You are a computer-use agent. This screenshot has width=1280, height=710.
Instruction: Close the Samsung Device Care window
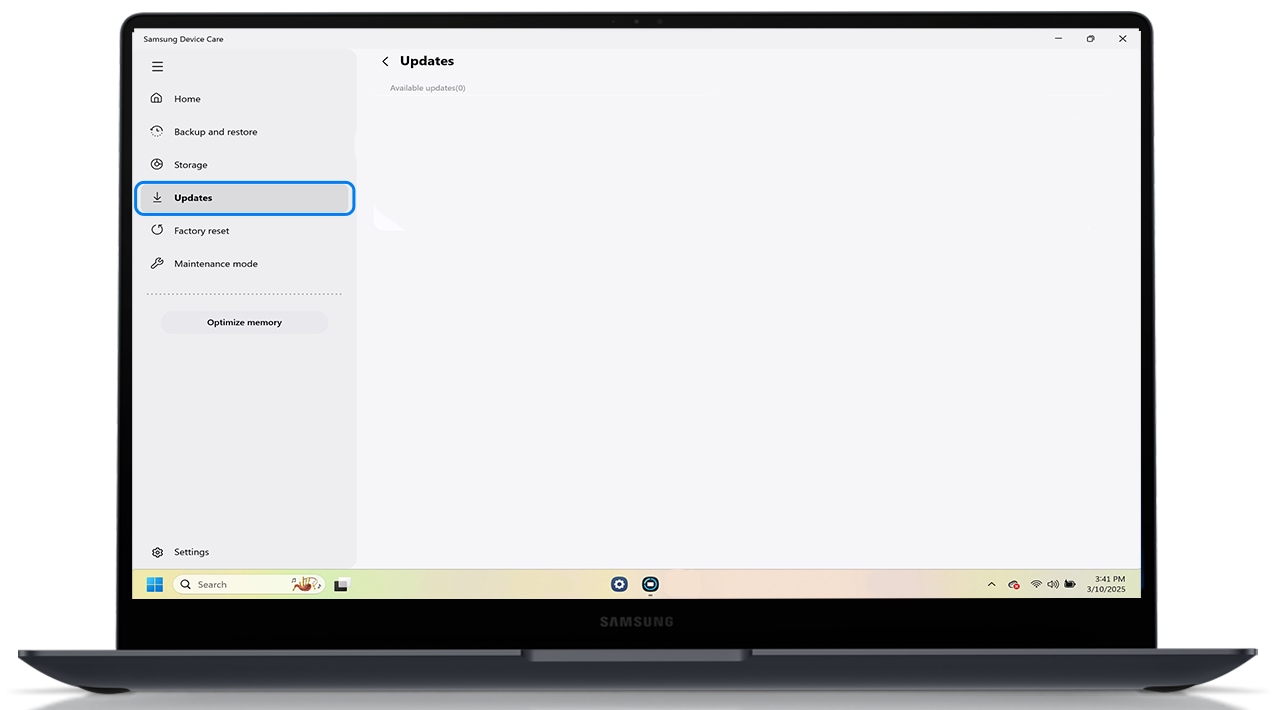pos(1123,39)
